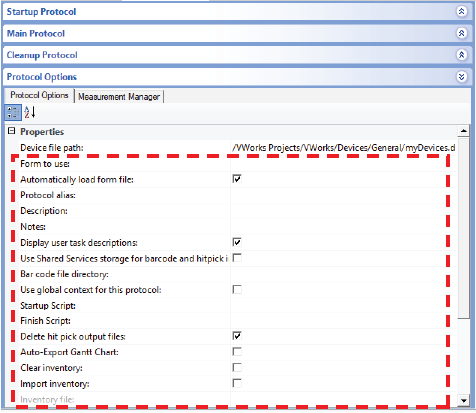Collapse the Protocol Options panel chevron
Image resolution: width=476 pixels, height=413 pixels.
coord(461,77)
